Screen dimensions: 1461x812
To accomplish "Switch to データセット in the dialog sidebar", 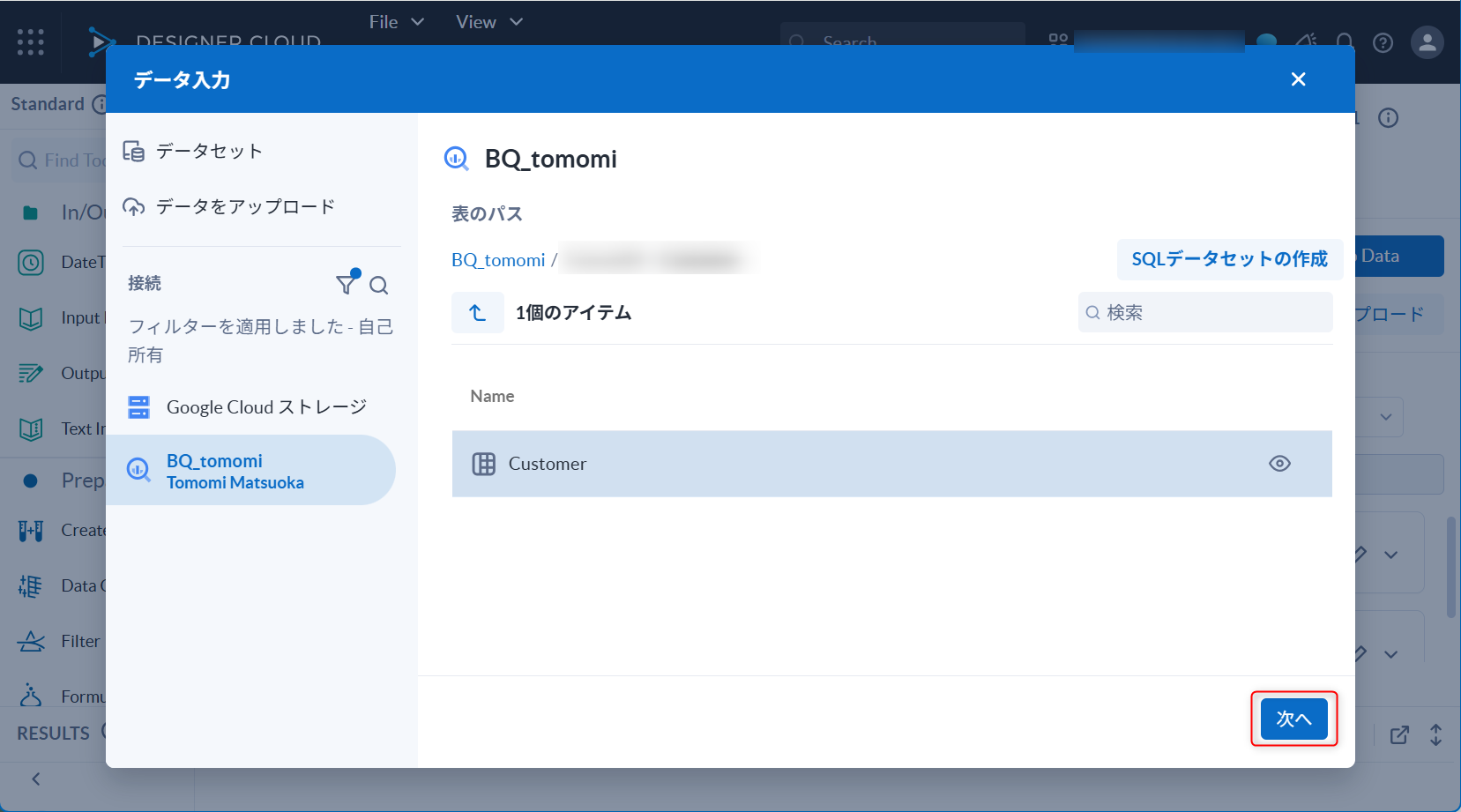I will point(206,151).
